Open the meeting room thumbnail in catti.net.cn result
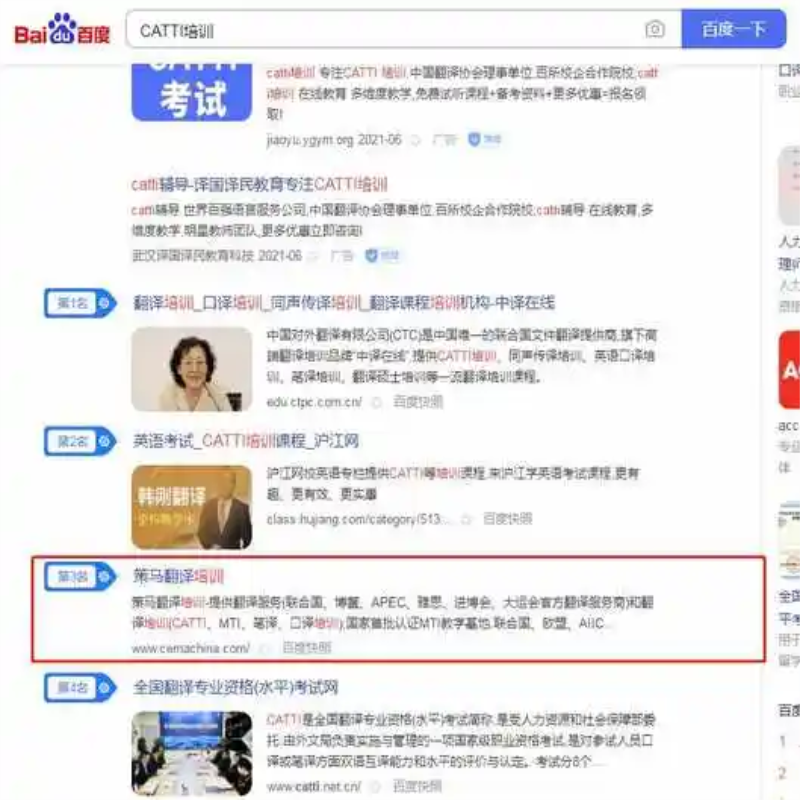 192,753
